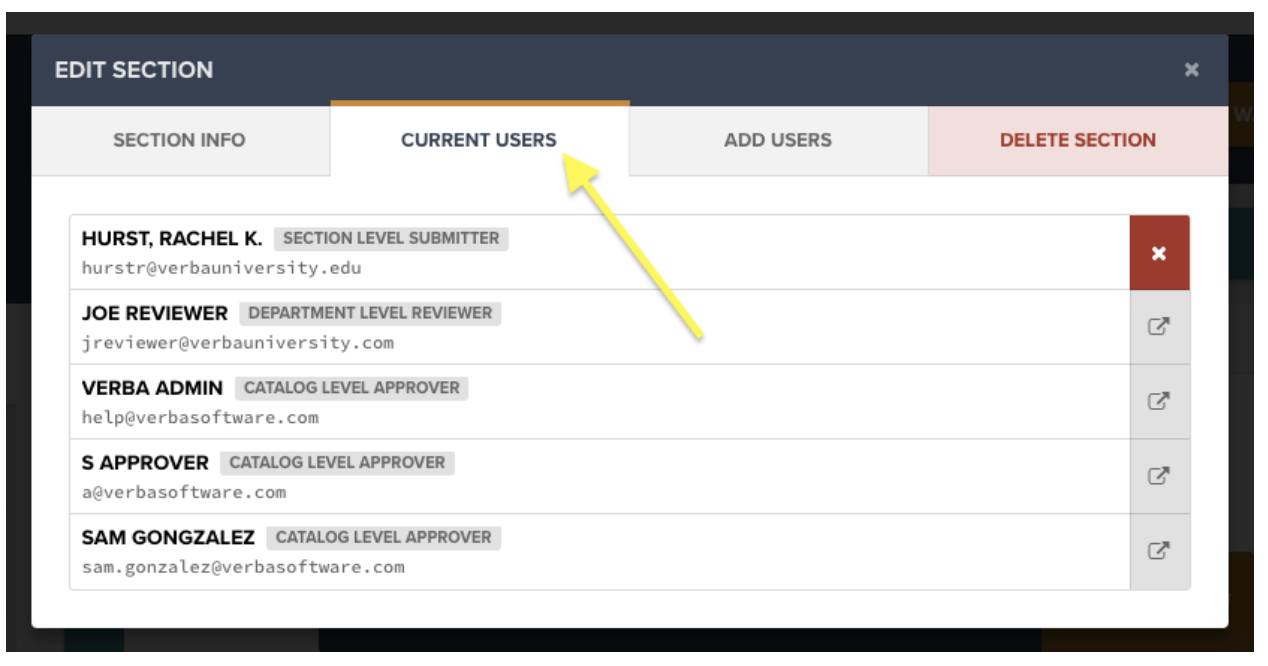Open the Delete Section tab
The height and width of the screenshot is (666, 1268).
(x=1078, y=140)
